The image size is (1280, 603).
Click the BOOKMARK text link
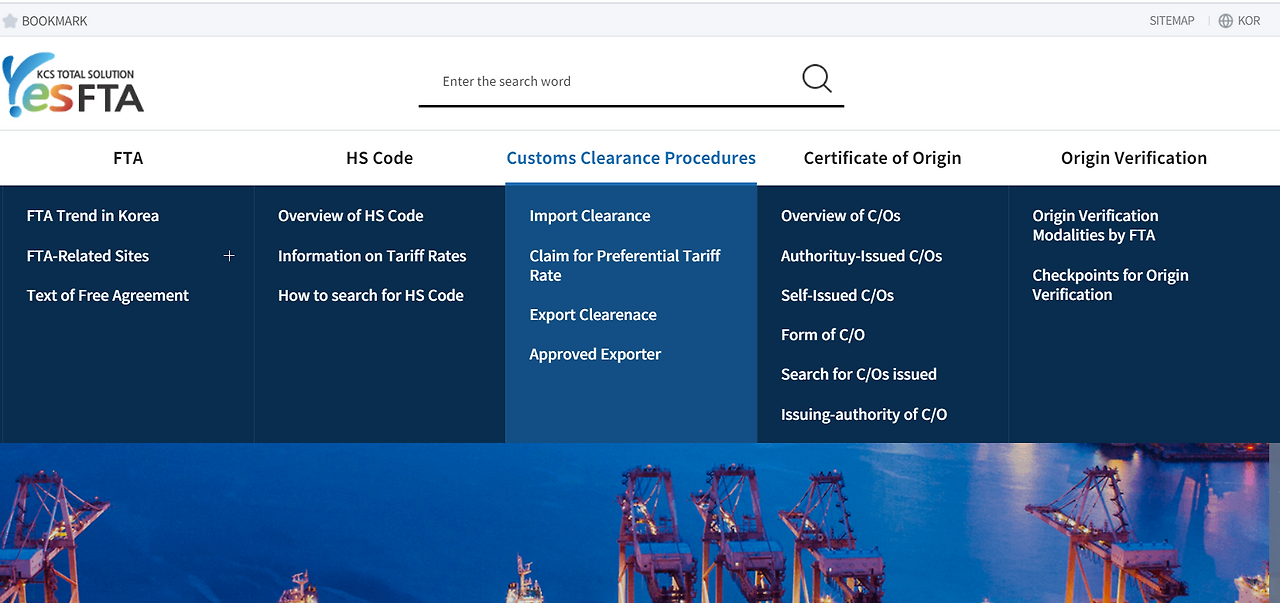point(55,21)
